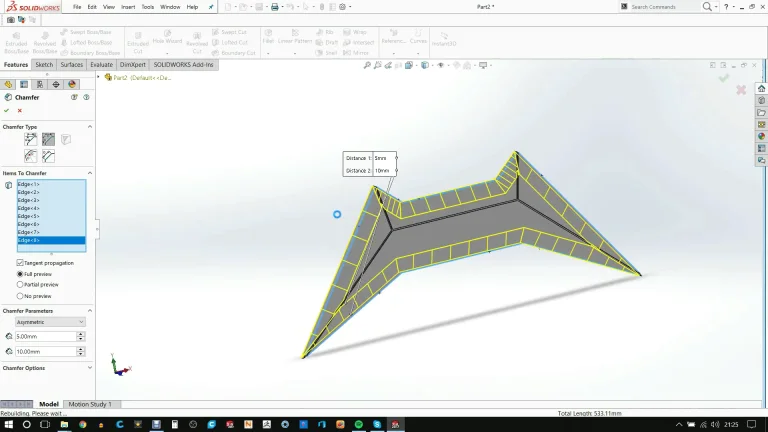Select the No preview radio button
Screen dimensions: 768x432
point(20,295)
